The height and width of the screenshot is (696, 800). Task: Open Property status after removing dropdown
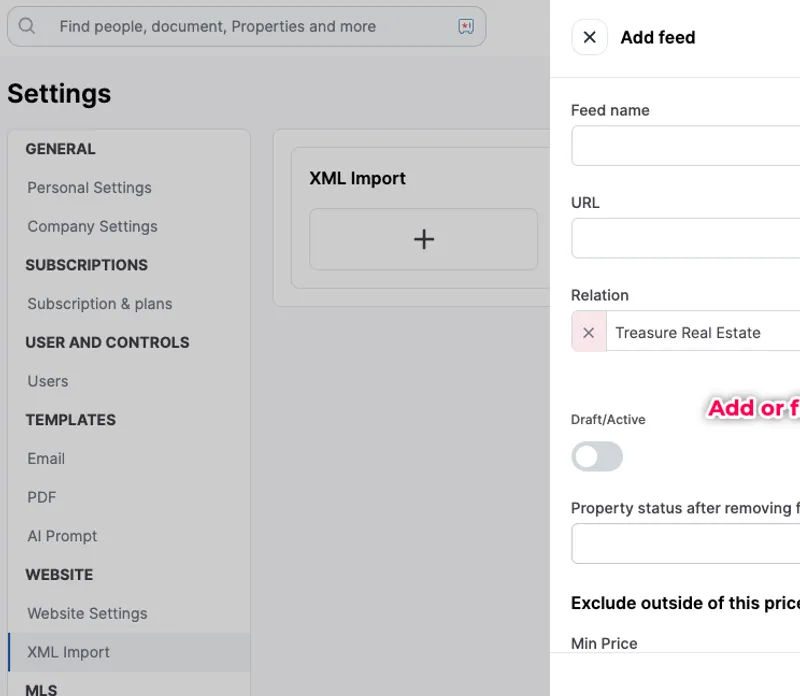pyautogui.click(x=686, y=544)
